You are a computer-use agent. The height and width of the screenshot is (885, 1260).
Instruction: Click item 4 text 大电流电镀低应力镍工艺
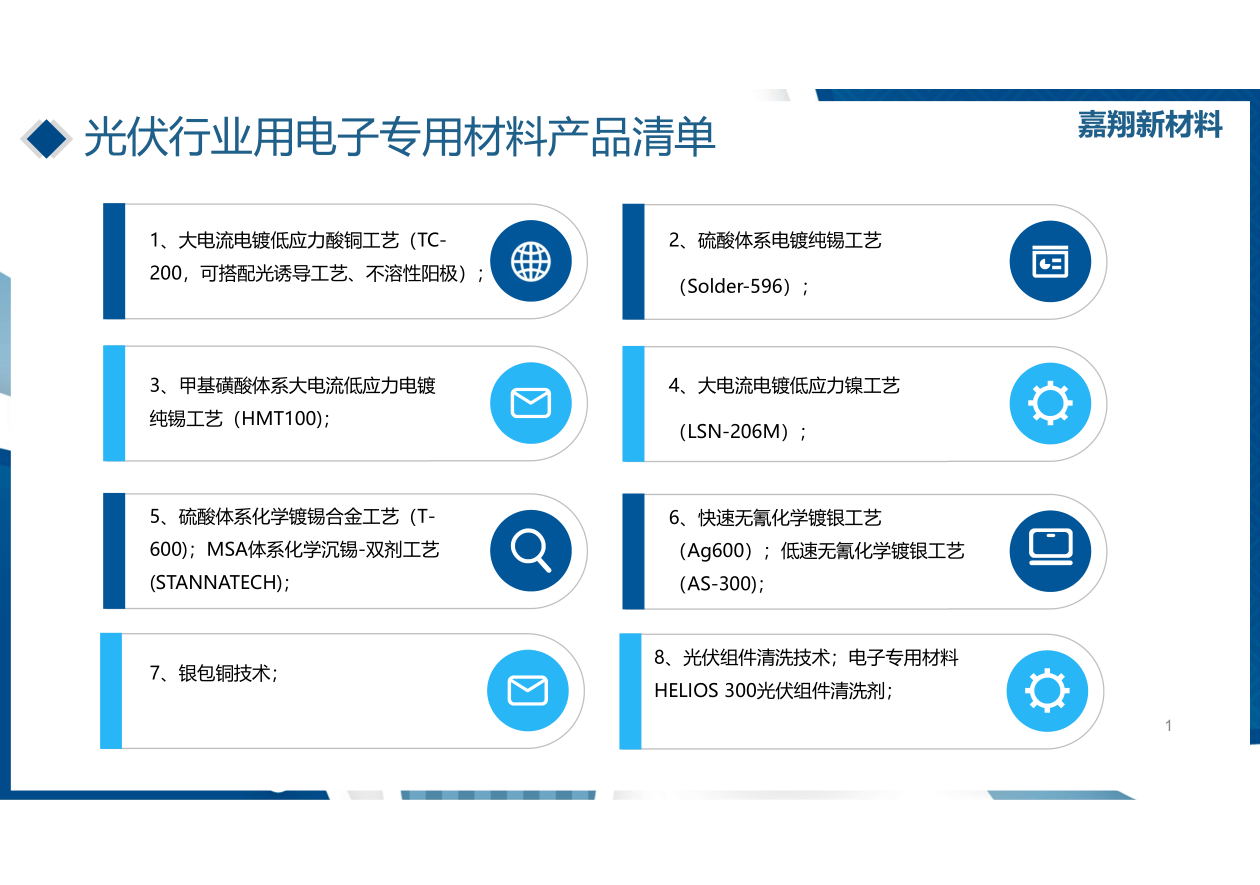coord(785,386)
